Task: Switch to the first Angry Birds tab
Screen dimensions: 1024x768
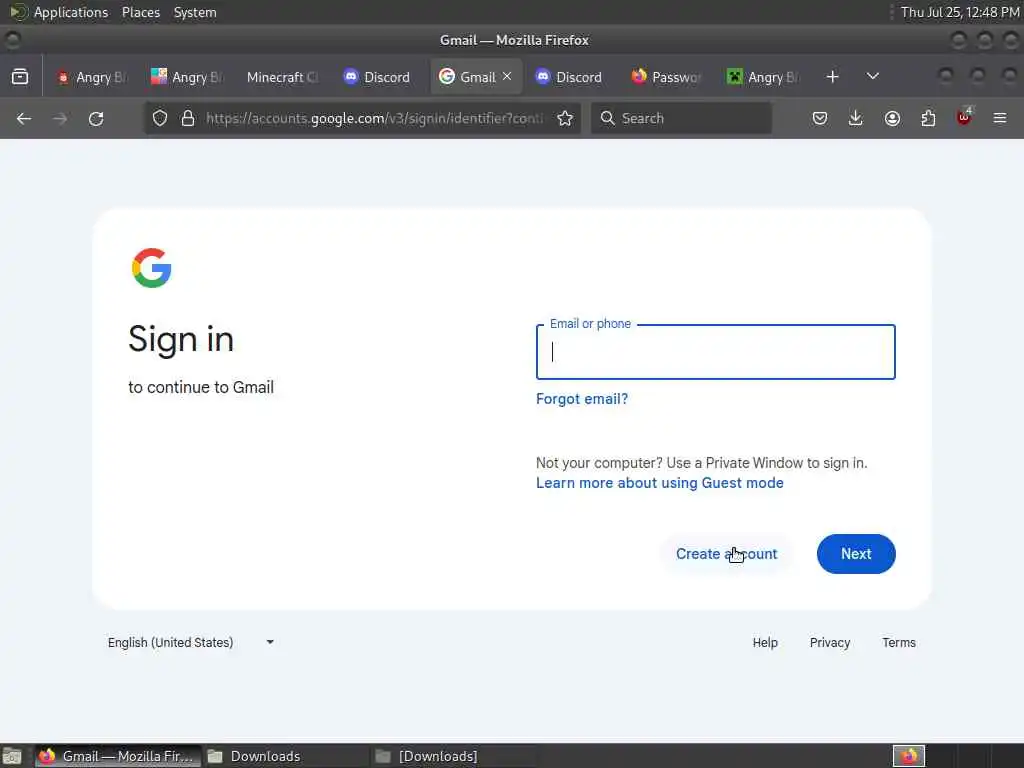Action: pos(91,77)
